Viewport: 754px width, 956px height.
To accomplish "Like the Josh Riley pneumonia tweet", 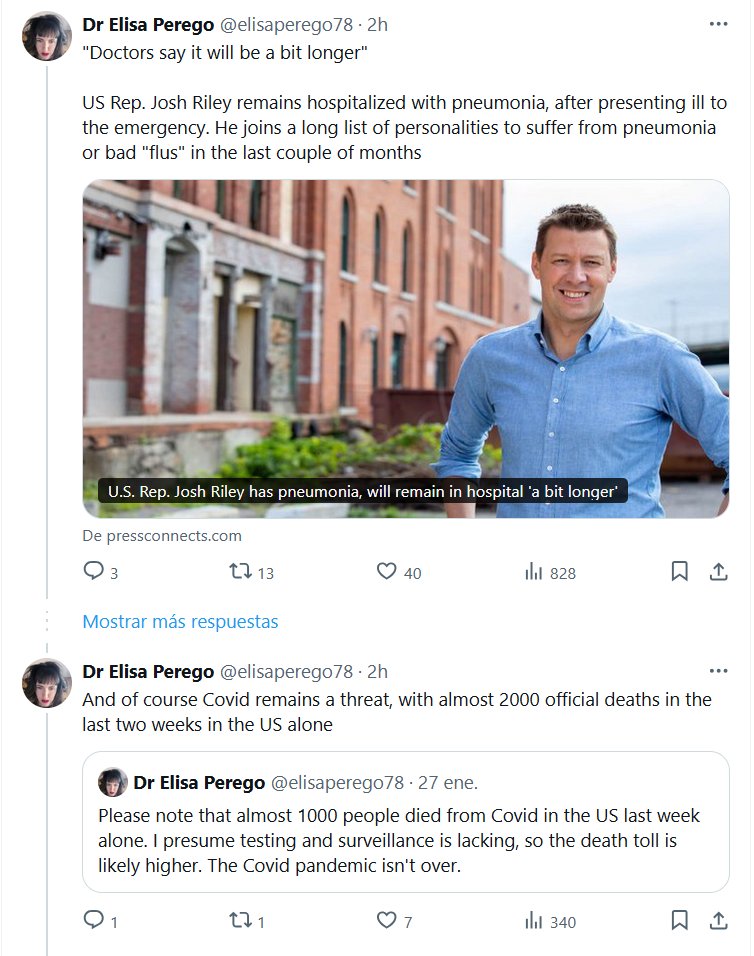I will coord(387,572).
